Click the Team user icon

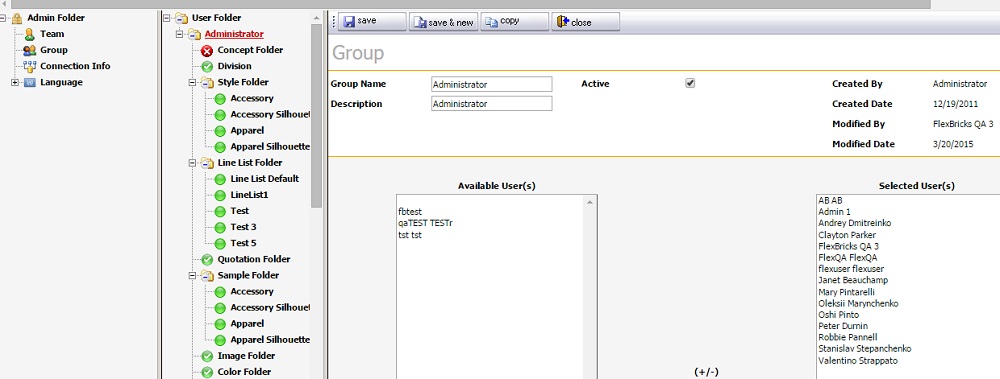tap(29, 34)
